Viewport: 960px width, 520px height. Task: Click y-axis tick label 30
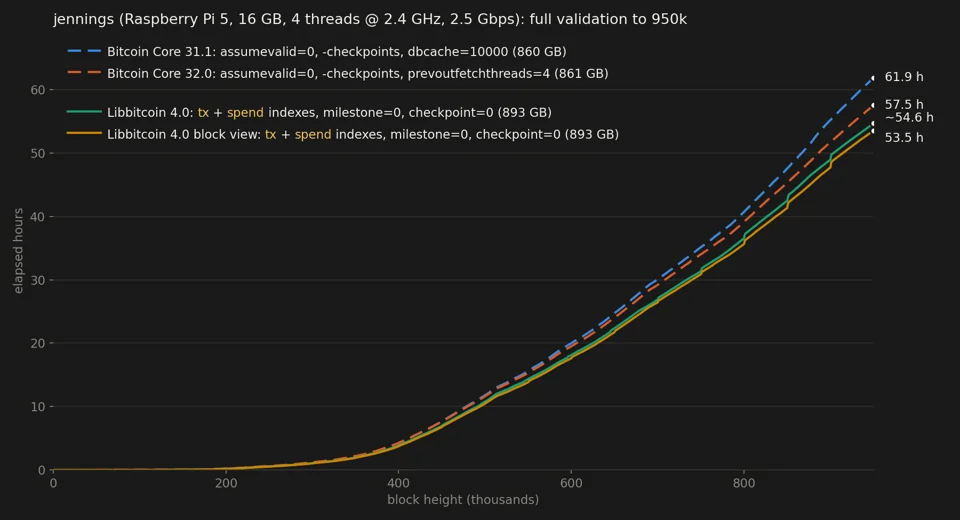pos(38,280)
